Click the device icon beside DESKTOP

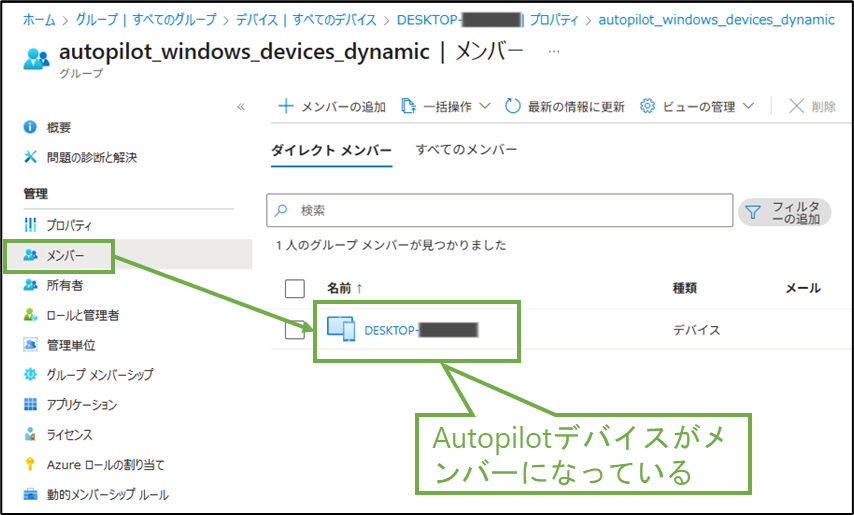[341, 329]
